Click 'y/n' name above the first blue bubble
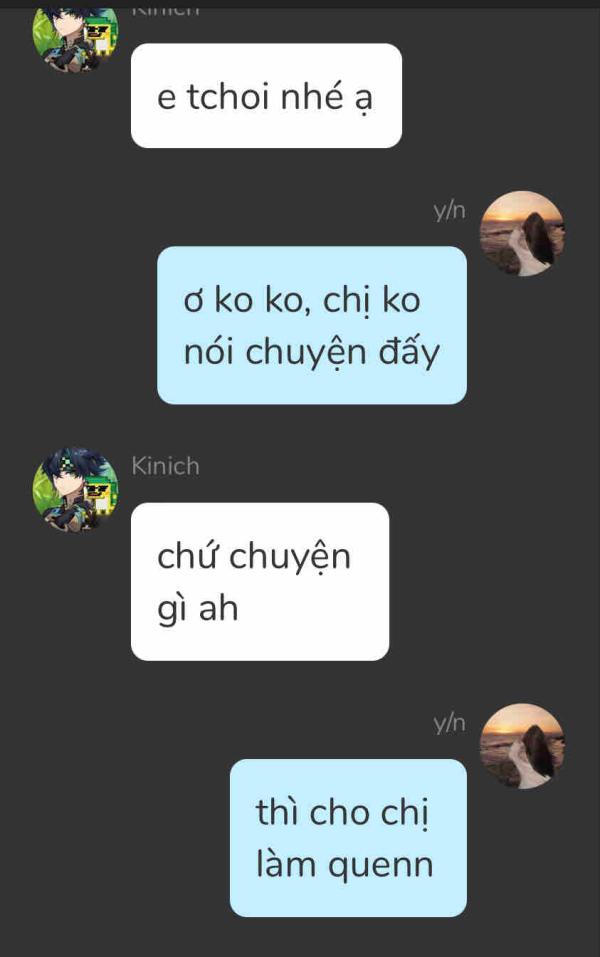Image resolution: width=600 pixels, height=957 pixels. [450, 211]
